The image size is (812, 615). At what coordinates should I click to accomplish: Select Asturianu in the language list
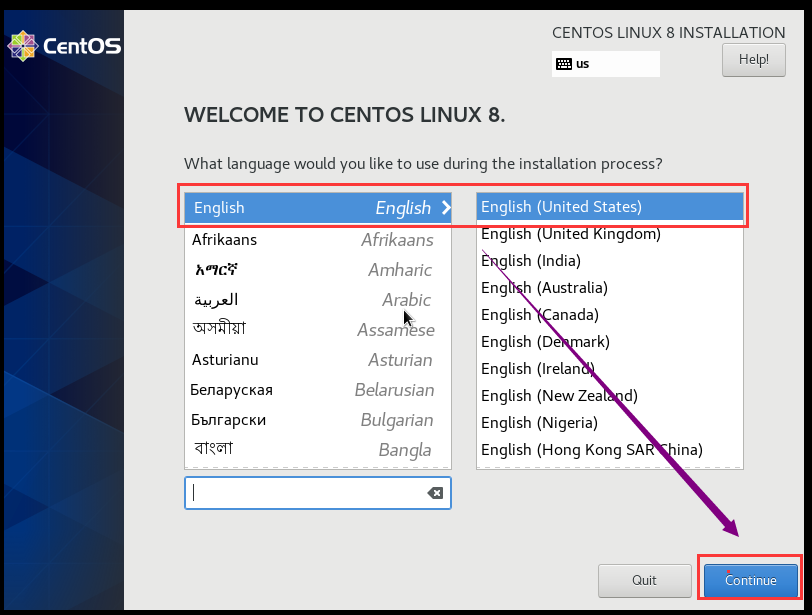pyautogui.click(x=317, y=360)
